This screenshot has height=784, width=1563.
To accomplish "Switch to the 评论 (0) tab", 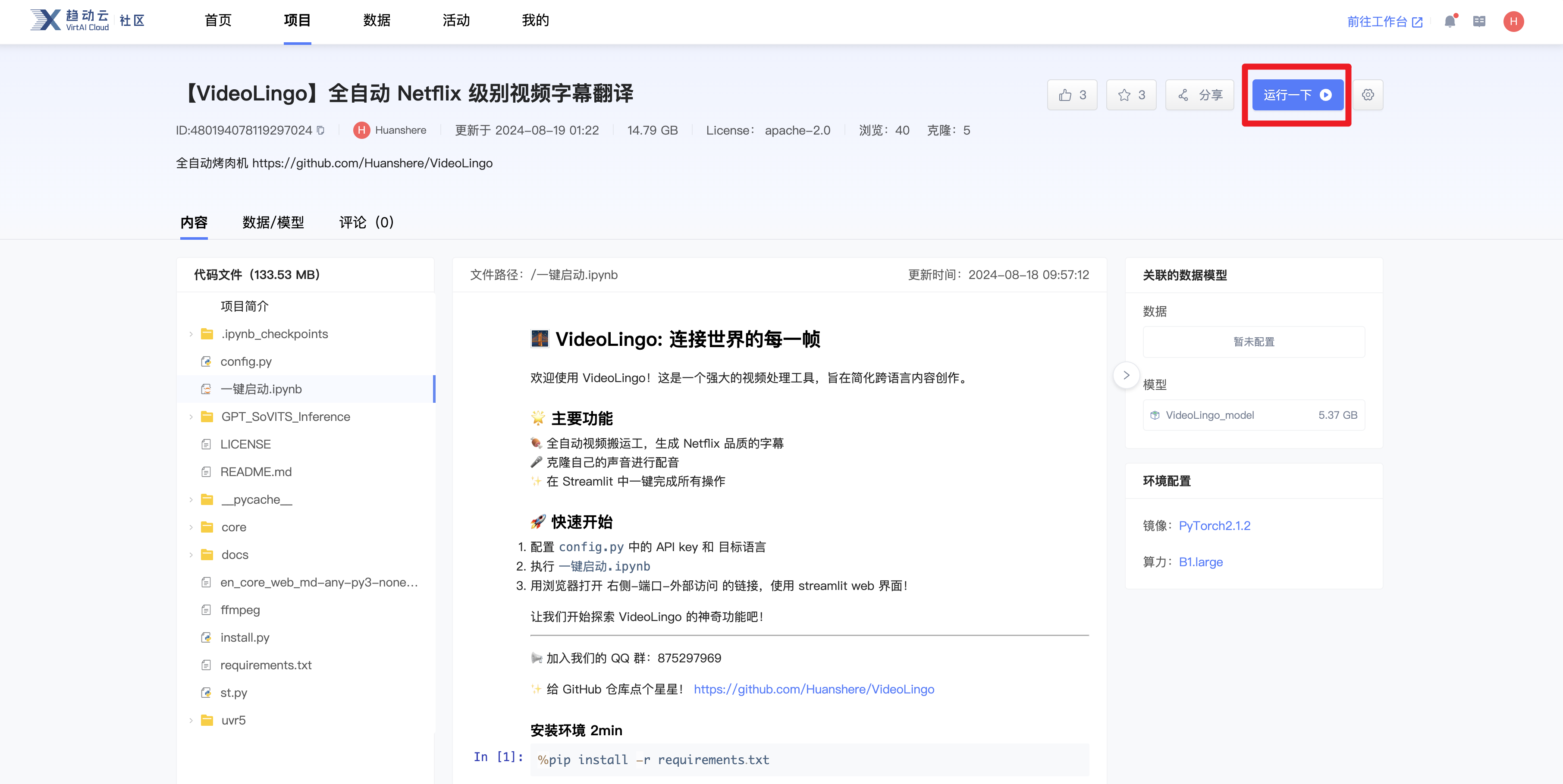I will (367, 223).
